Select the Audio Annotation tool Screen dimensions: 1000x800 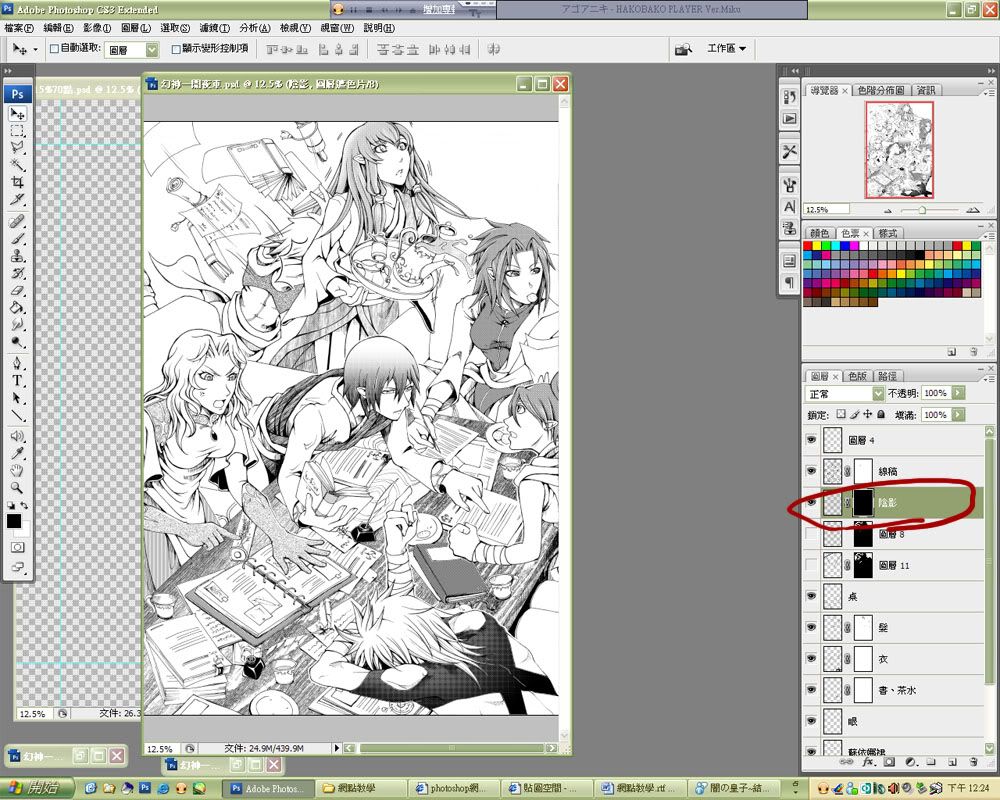(x=17, y=436)
